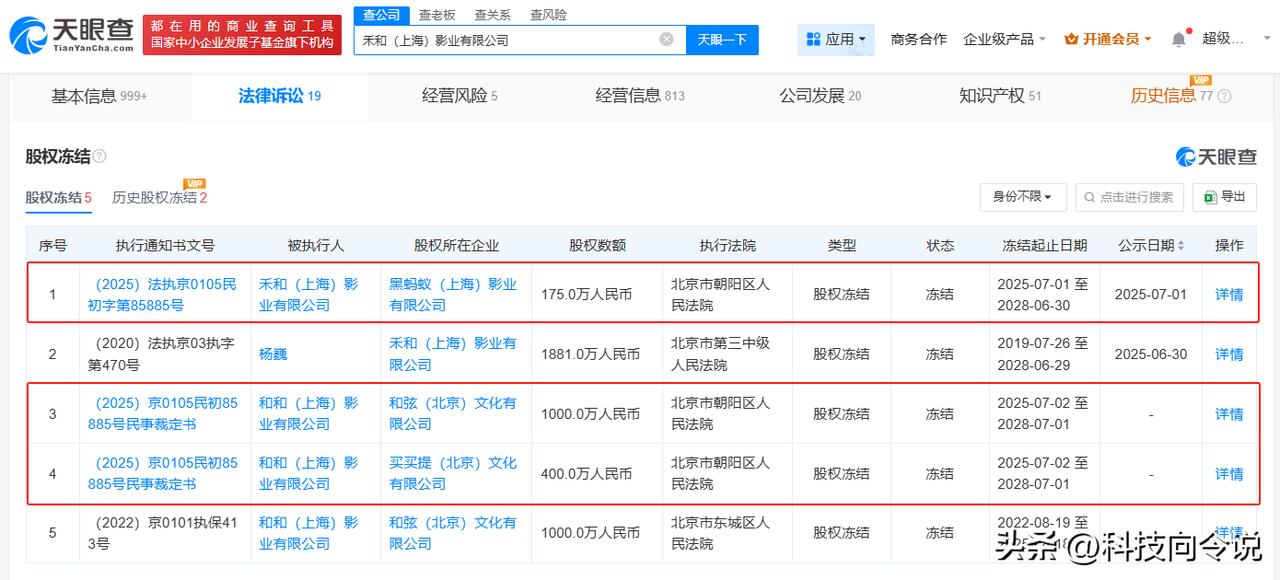This screenshot has height=580, width=1280.
Task: Click the 1881.0万人民币 amount cell
Action: (x=590, y=354)
